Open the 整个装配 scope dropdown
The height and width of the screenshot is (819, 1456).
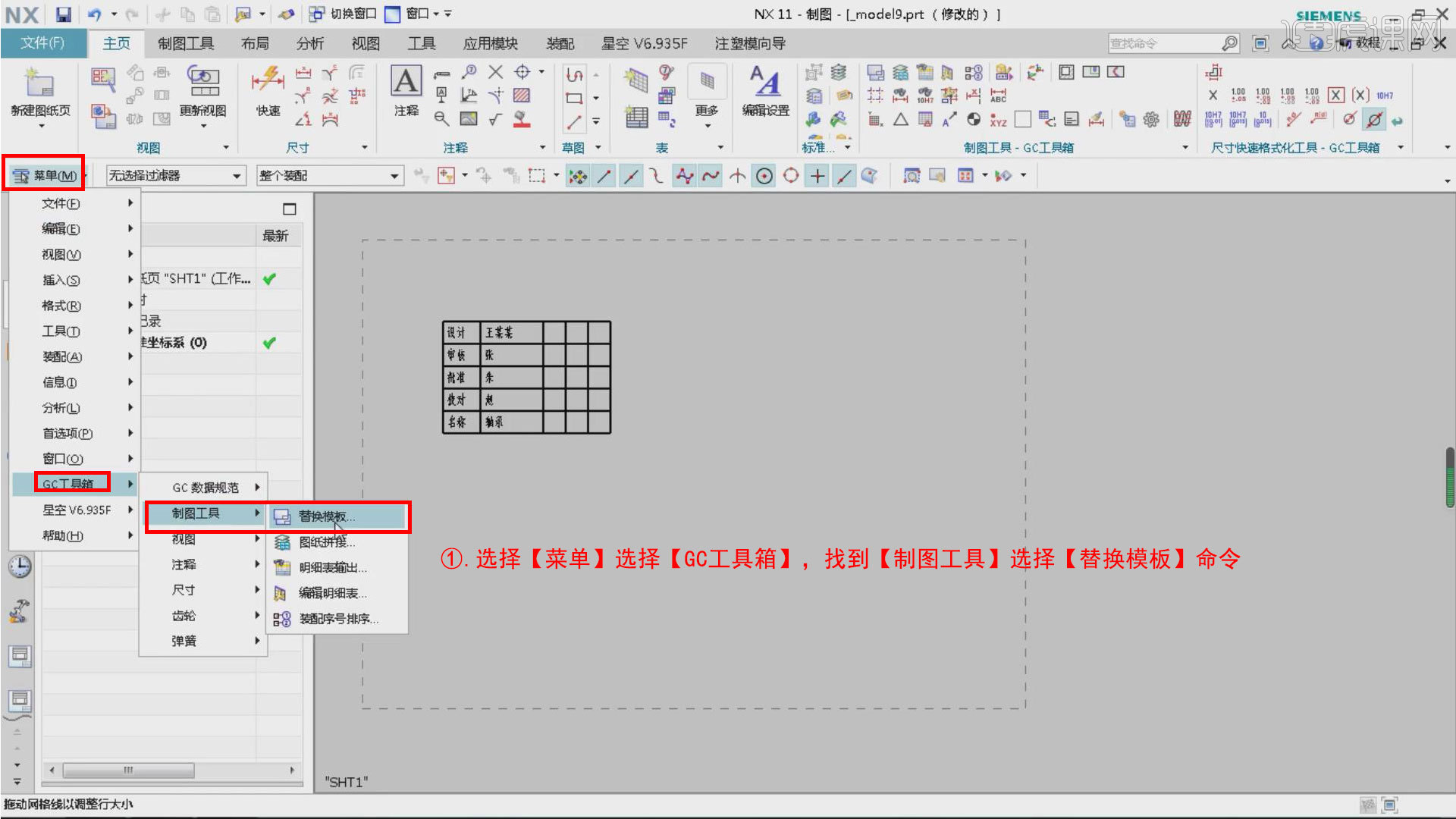tap(329, 176)
